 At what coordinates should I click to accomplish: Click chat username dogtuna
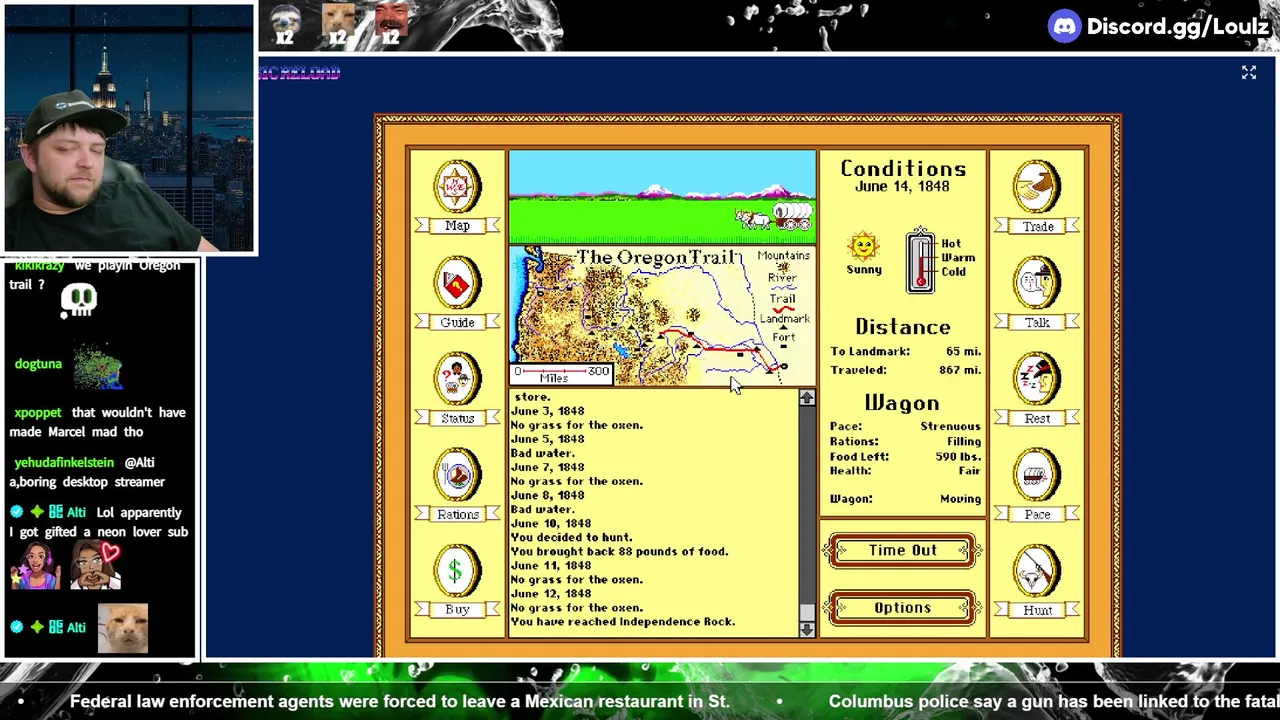coord(38,364)
